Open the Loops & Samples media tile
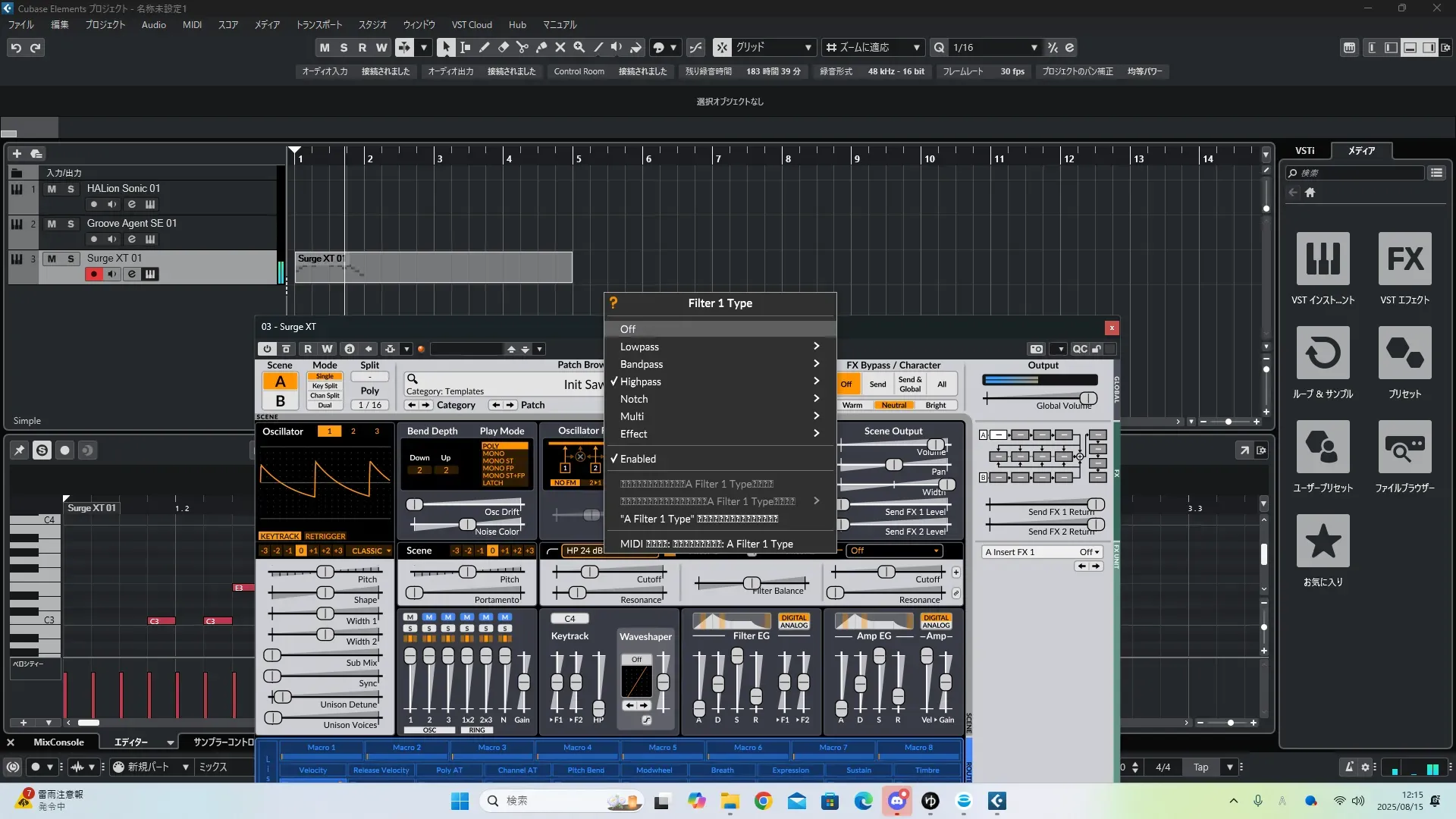Screen dimensions: 1456x819 point(1323,353)
